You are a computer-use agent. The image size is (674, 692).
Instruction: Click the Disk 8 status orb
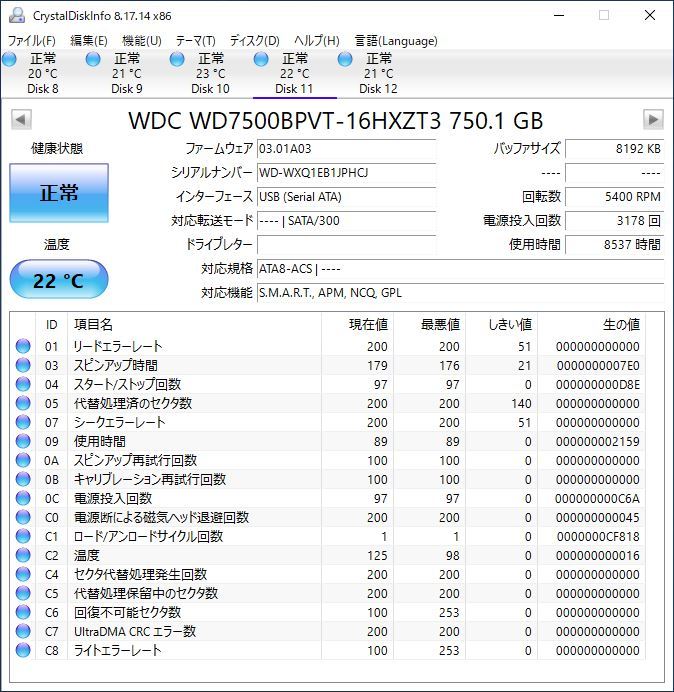[x=10, y=59]
